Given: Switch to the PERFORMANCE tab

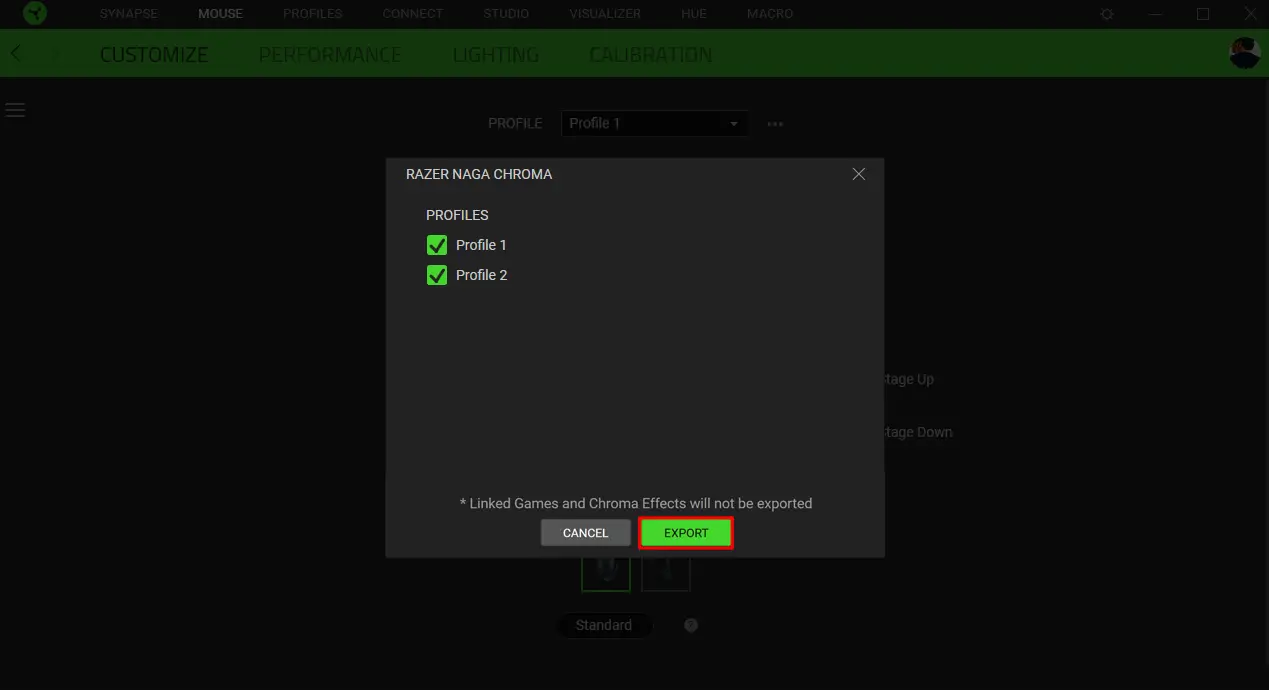Looking at the screenshot, I should tap(330, 54).
